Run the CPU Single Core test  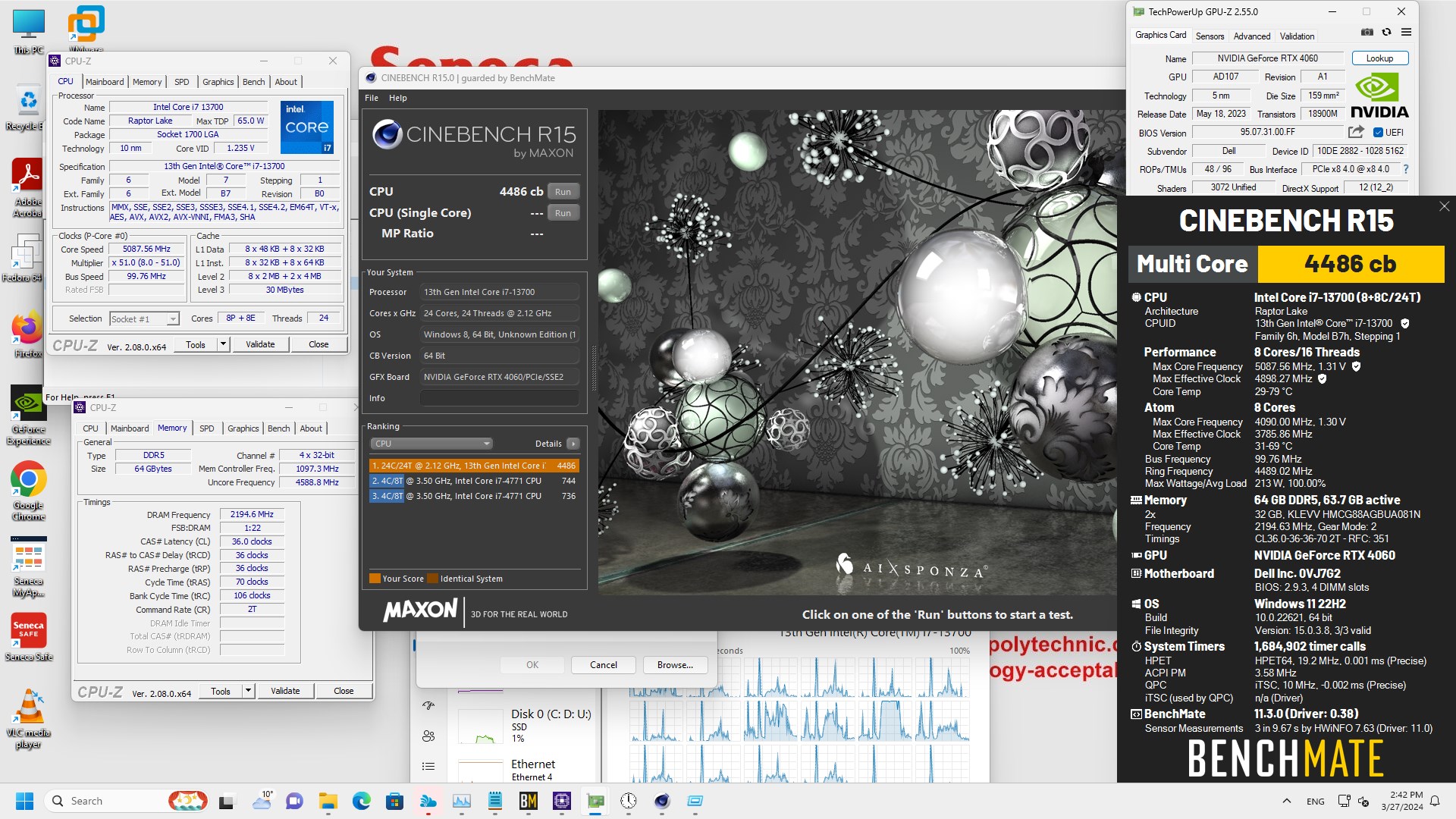pos(563,213)
